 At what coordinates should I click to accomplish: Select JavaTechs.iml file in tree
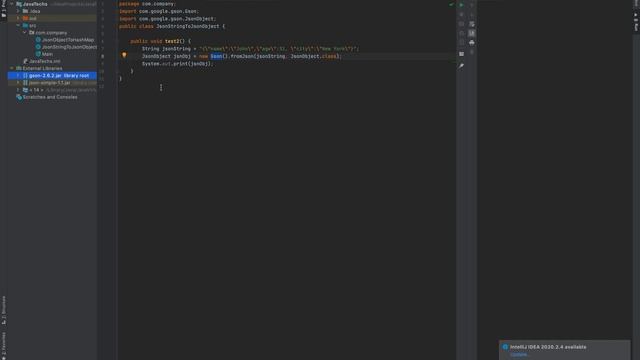pos(44,61)
